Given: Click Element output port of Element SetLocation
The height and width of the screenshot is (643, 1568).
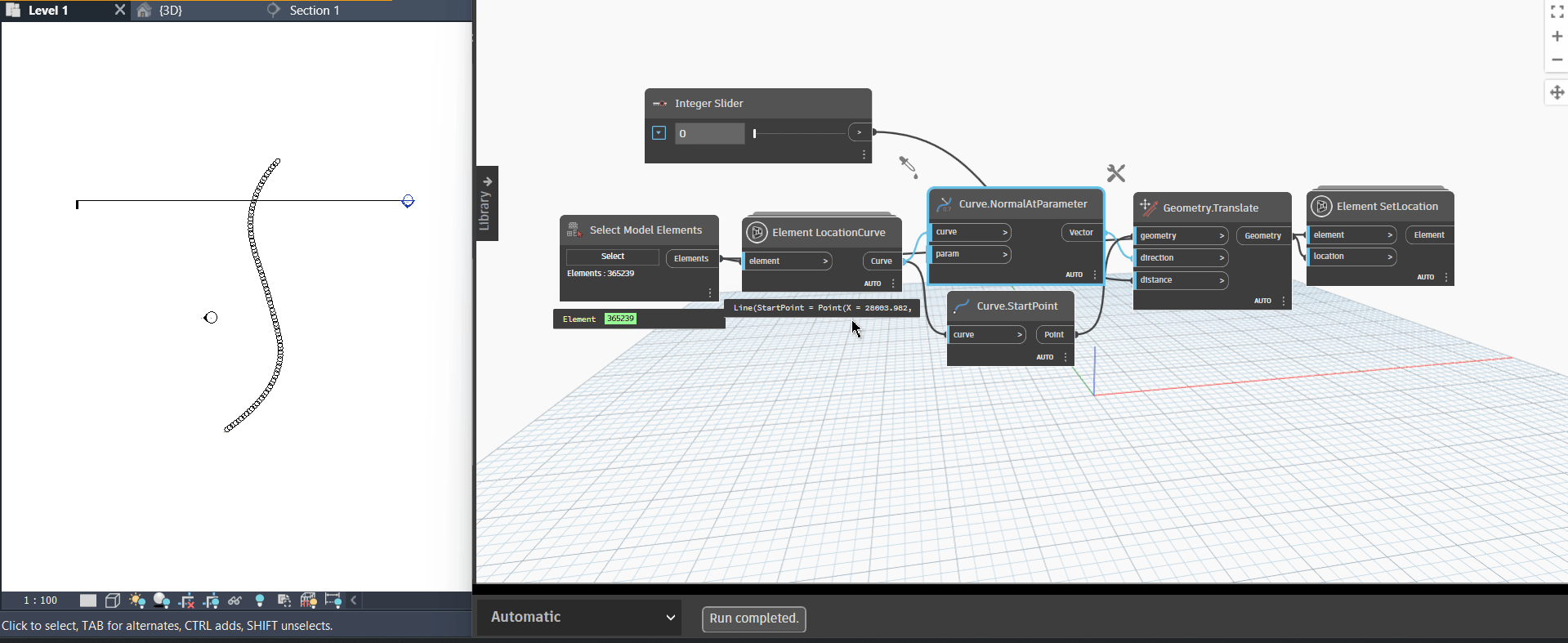Looking at the screenshot, I should tap(1430, 235).
